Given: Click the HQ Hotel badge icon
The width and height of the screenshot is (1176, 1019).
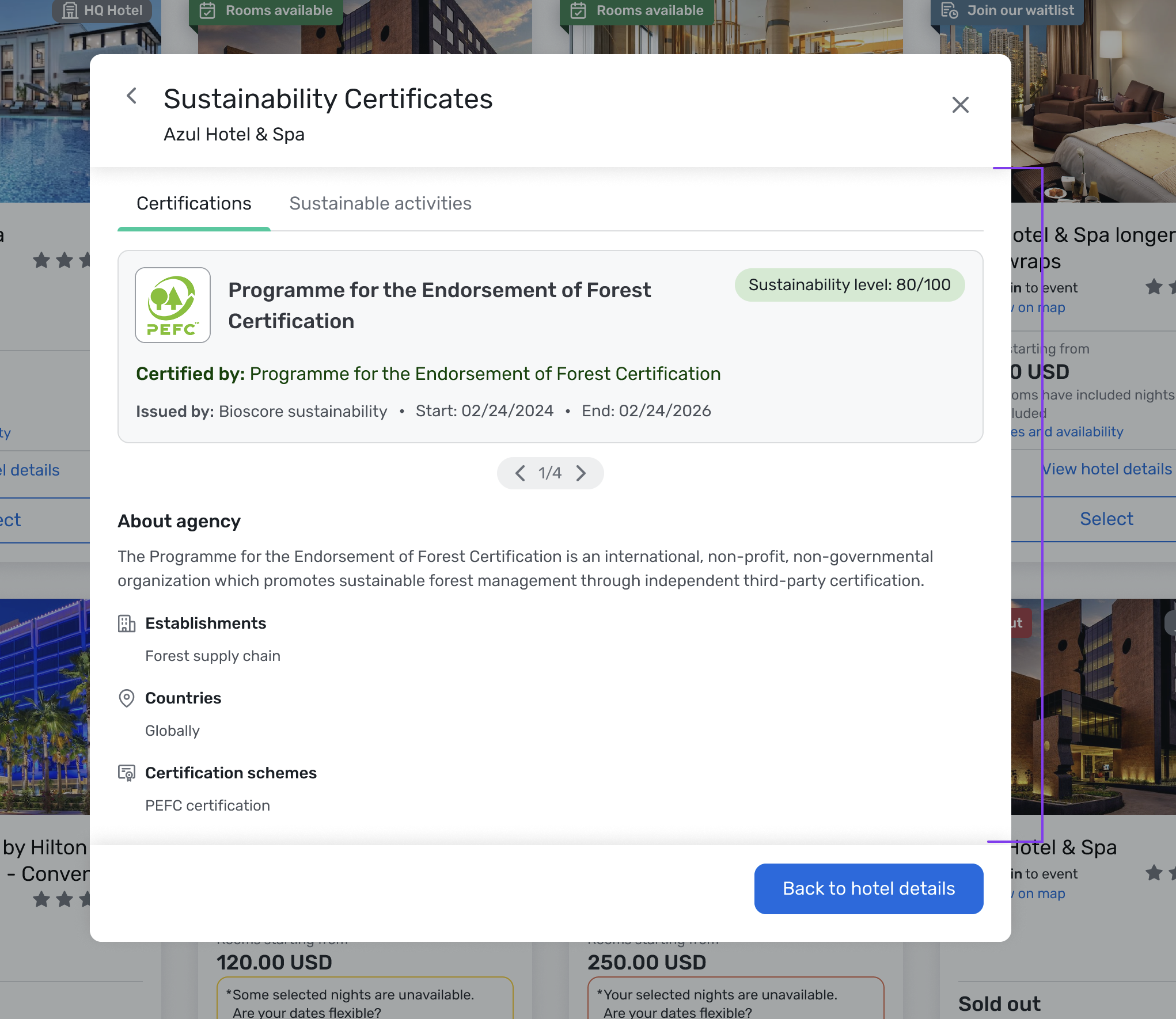Looking at the screenshot, I should coord(70,10).
